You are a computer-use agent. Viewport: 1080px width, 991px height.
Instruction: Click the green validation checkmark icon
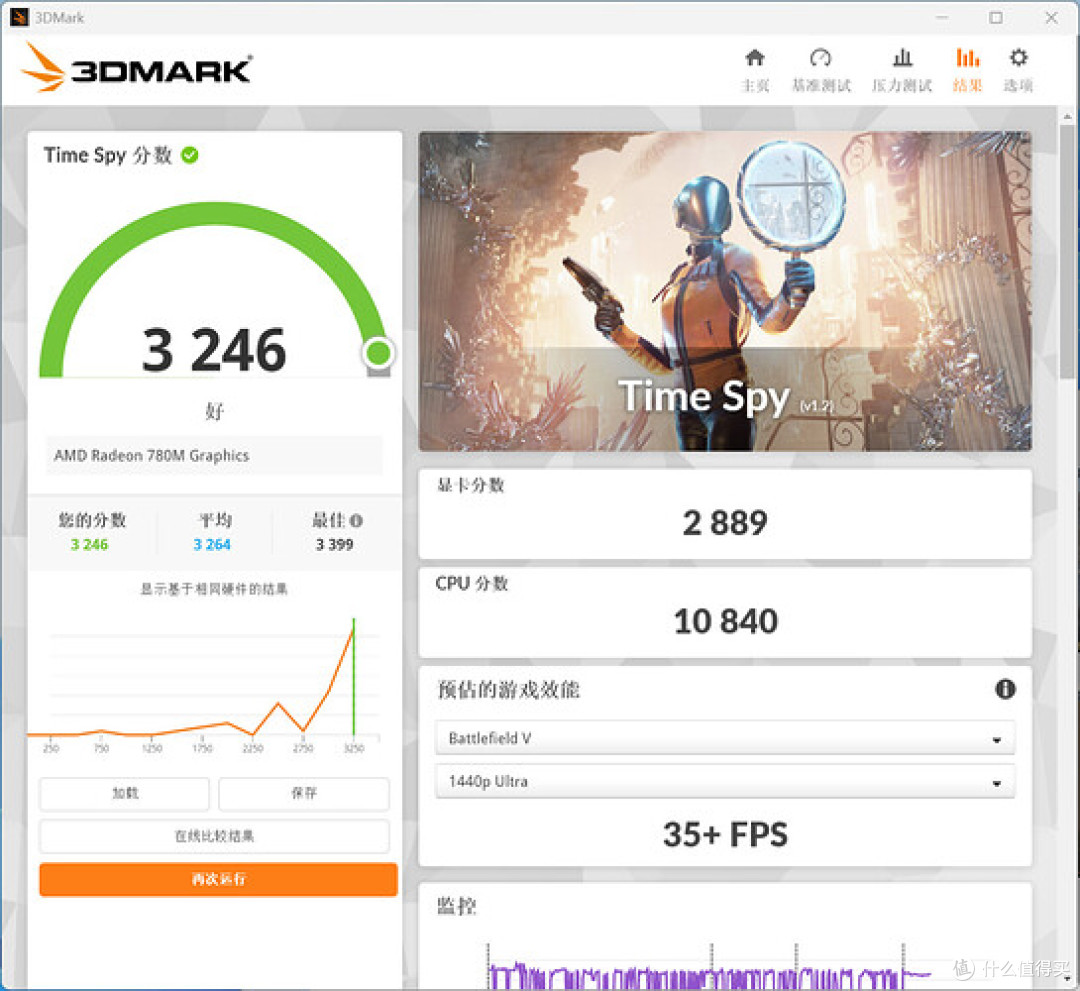pos(189,156)
